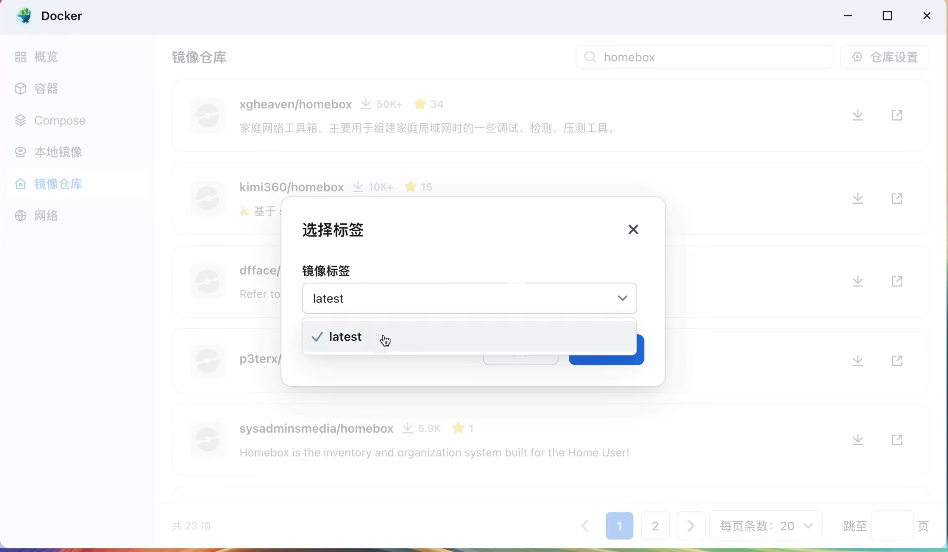The width and height of the screenshot is (948, 552).
Task: Select 镜像仓库 in the sidebar
Action: click(x=77, y=184)
